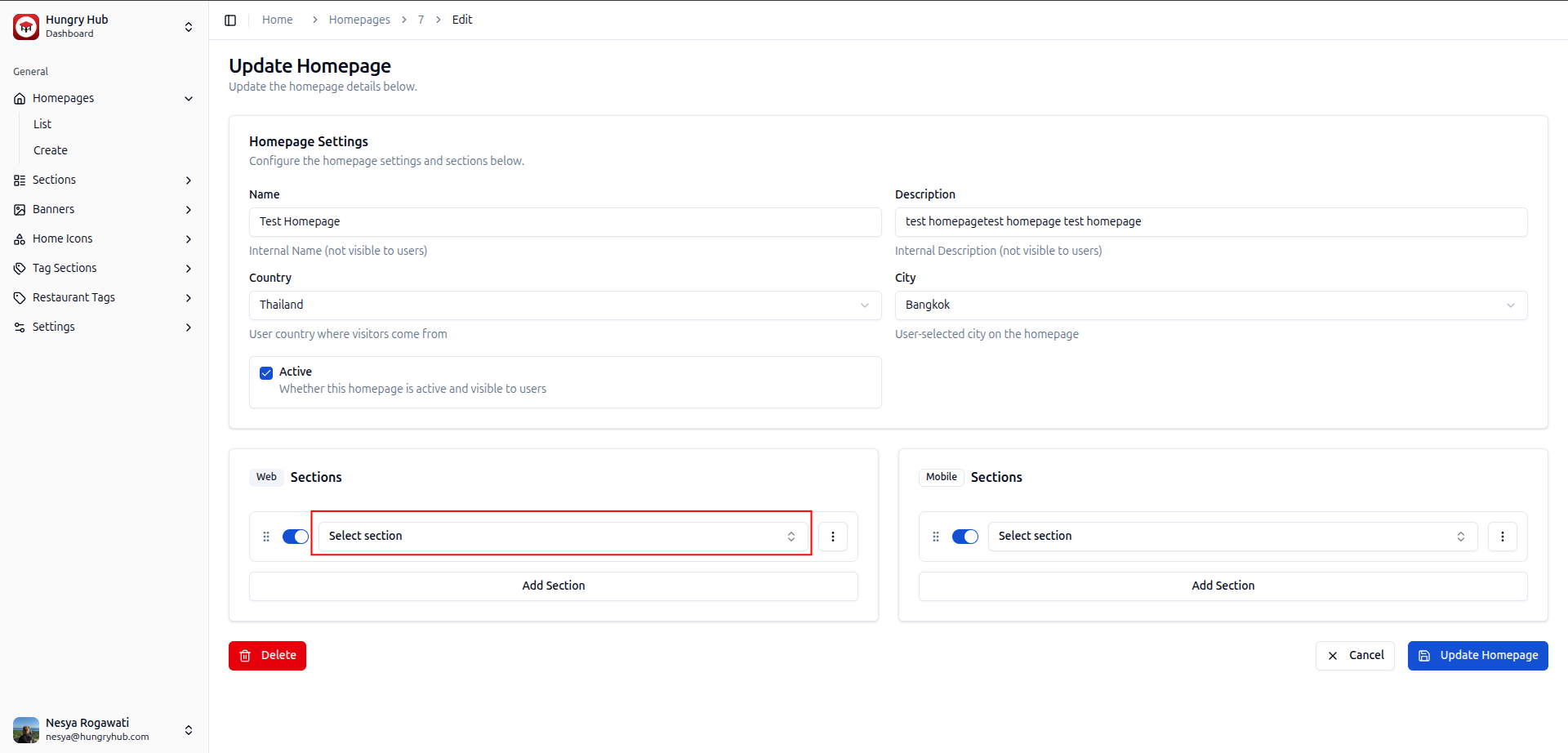Open the Mobile Select section dropdown
This screenshot has width=1568, height=753.
[x=1232, y=537]
